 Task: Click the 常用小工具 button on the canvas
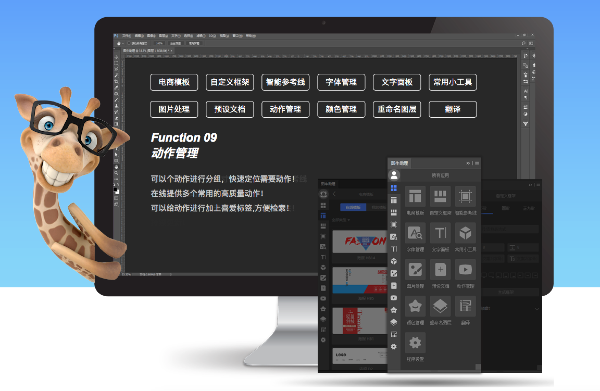point(453,82)
